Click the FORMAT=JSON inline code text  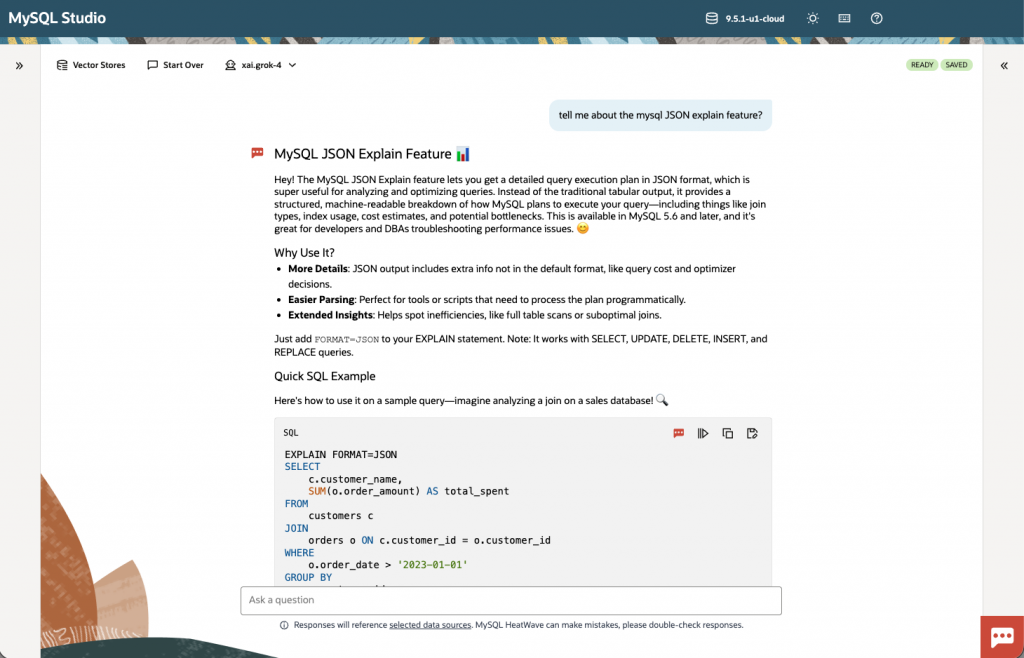click(347, 339)
